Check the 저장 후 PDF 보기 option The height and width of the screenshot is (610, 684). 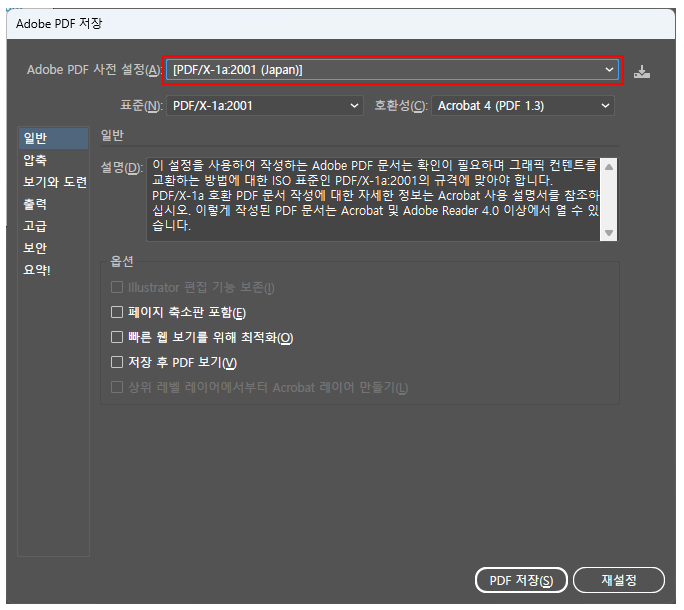click(117, 362)
